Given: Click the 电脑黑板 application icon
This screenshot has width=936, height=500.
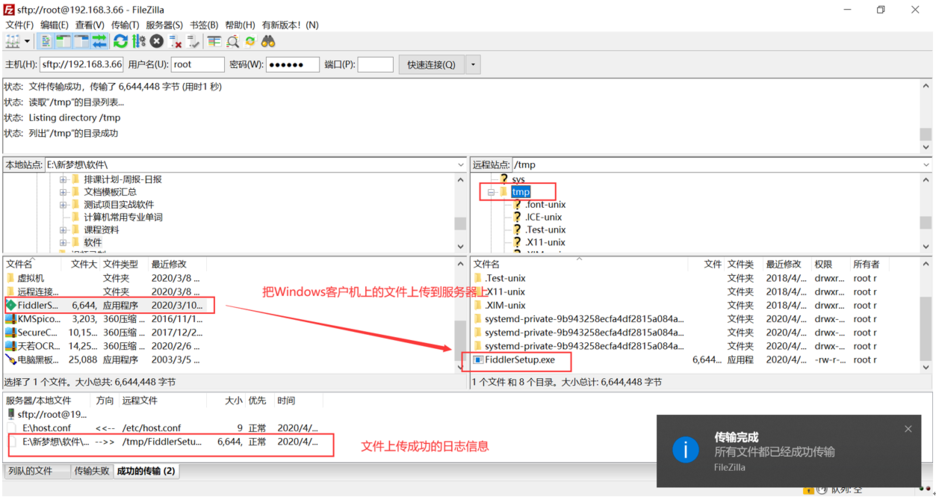Looking at the screenshot, I should click(x=11, y=360).
